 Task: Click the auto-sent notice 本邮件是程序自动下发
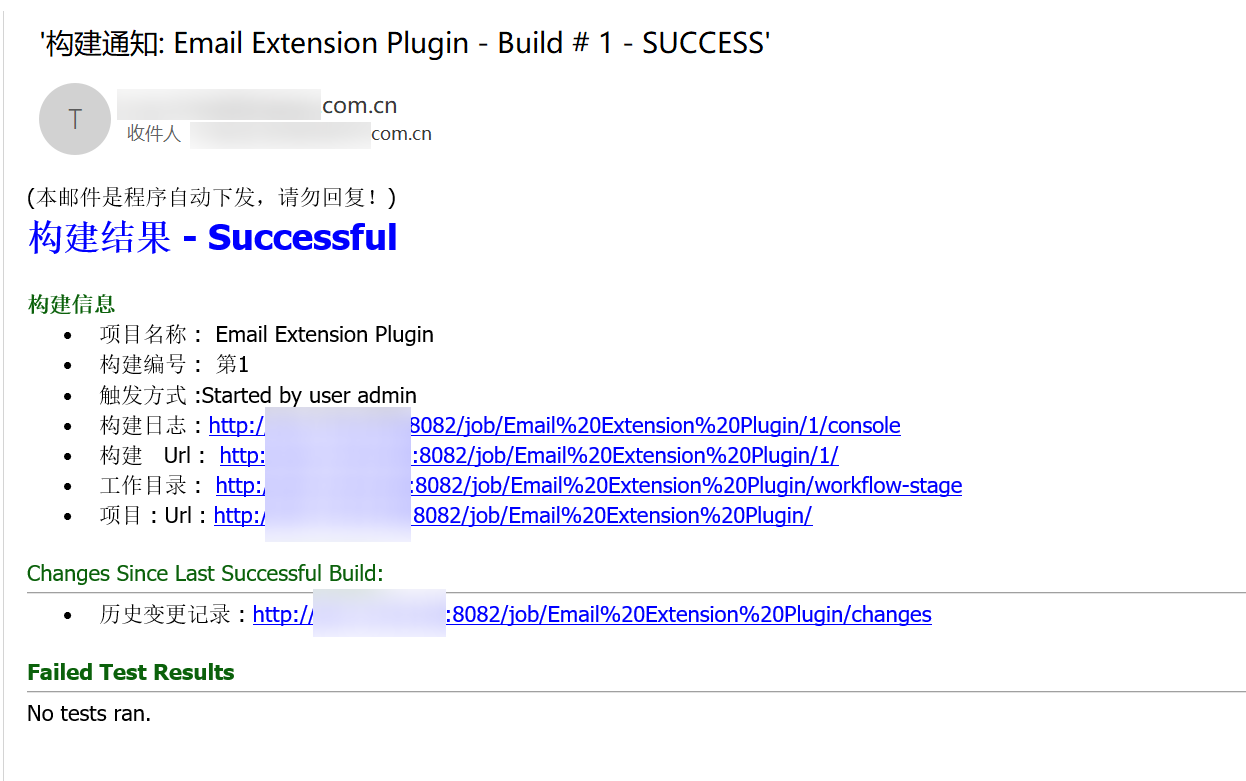pos(212,197)
